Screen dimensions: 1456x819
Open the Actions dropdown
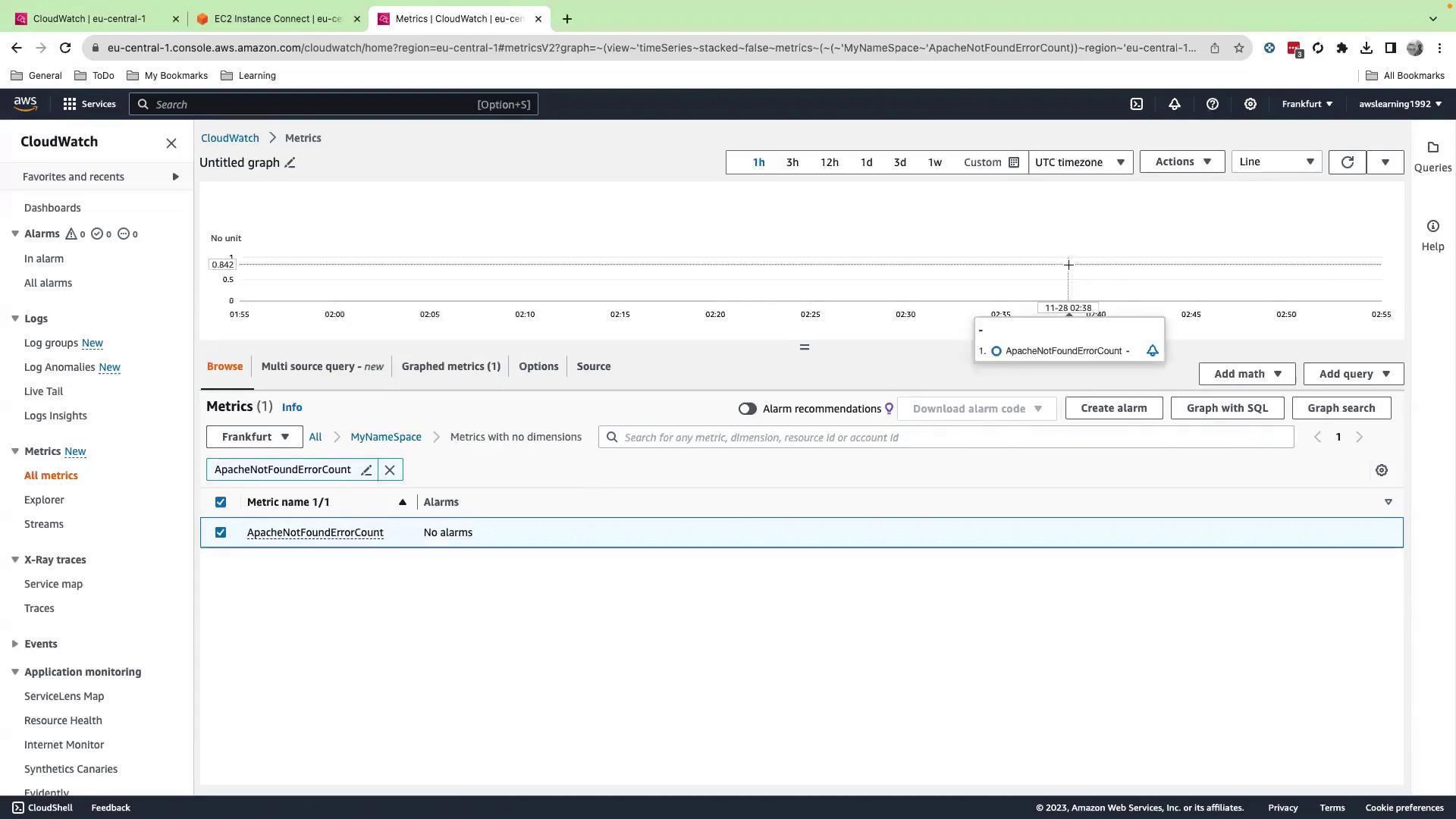point(1182,162)
